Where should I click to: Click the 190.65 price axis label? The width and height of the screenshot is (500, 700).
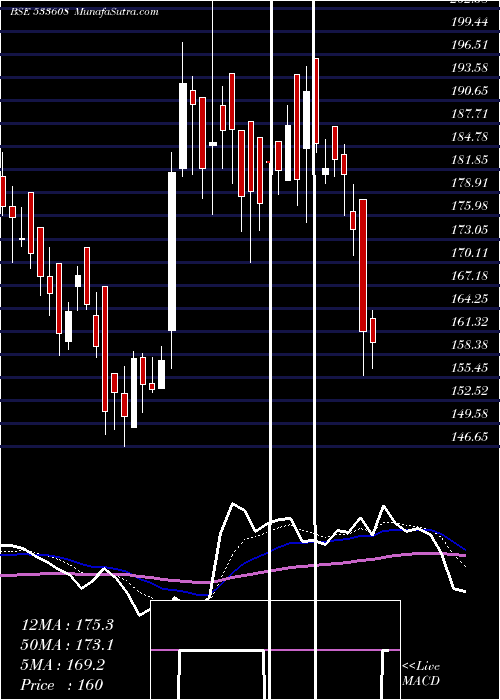pos(469,91)
